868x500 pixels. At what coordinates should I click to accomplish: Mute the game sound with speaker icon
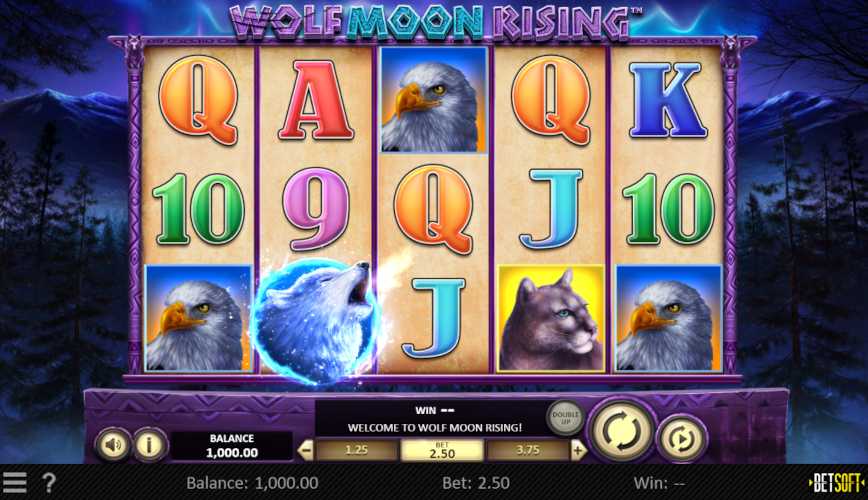click(113, 444)
